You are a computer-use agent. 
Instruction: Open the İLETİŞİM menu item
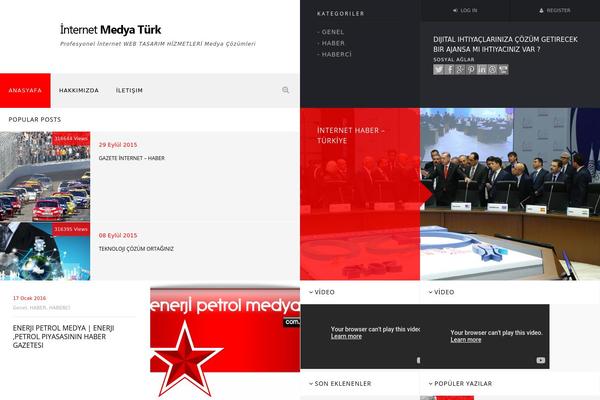(129, 90)
